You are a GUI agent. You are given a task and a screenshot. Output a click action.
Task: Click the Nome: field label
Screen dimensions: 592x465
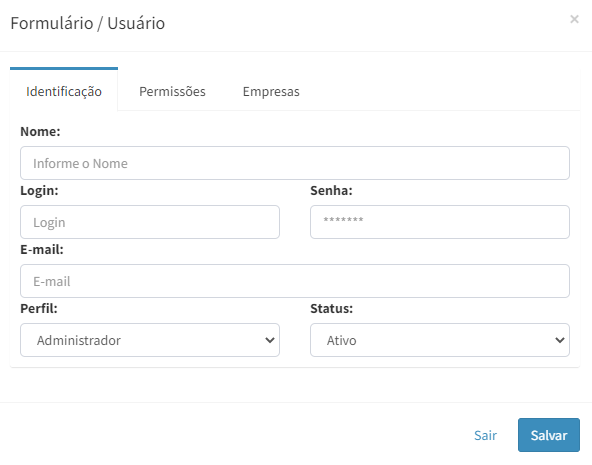coord(40,131)
